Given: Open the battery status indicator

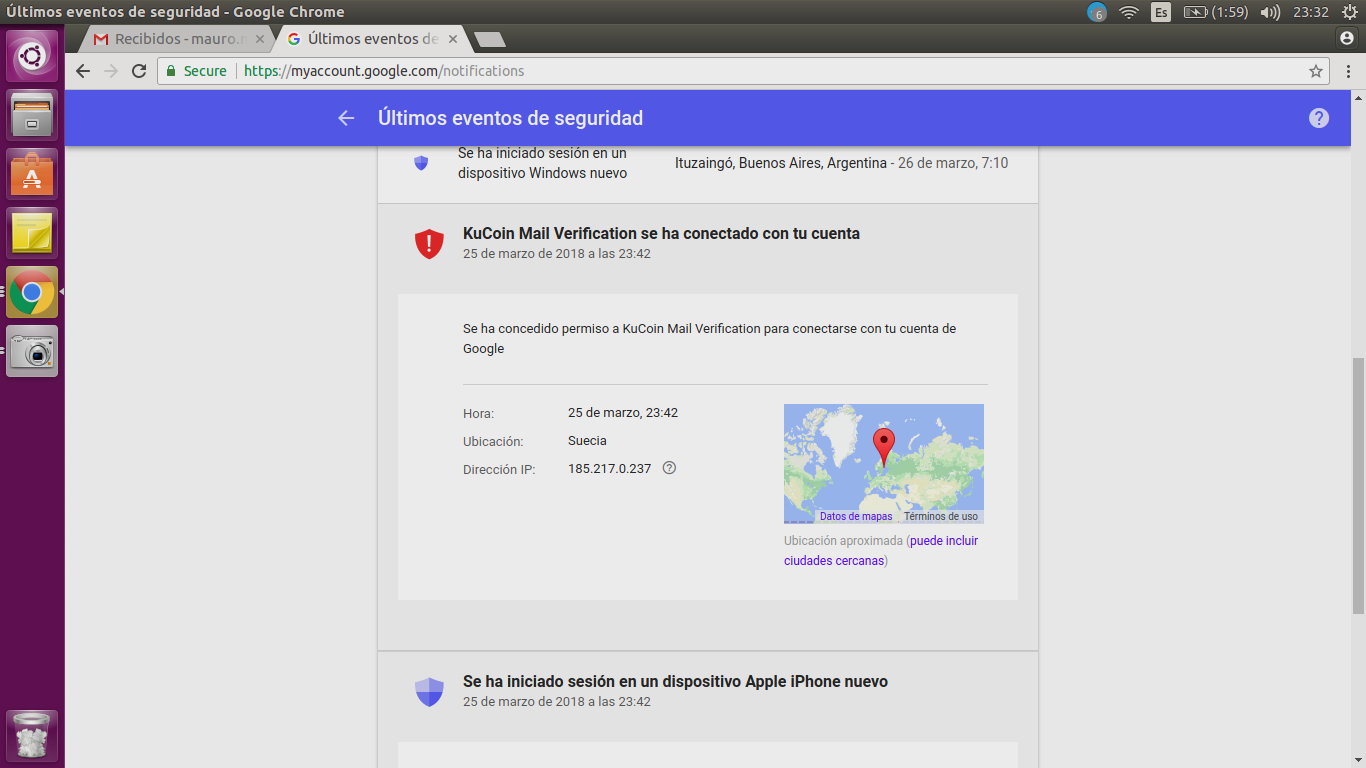Looking at the screenshot, I should point(1215,12).
